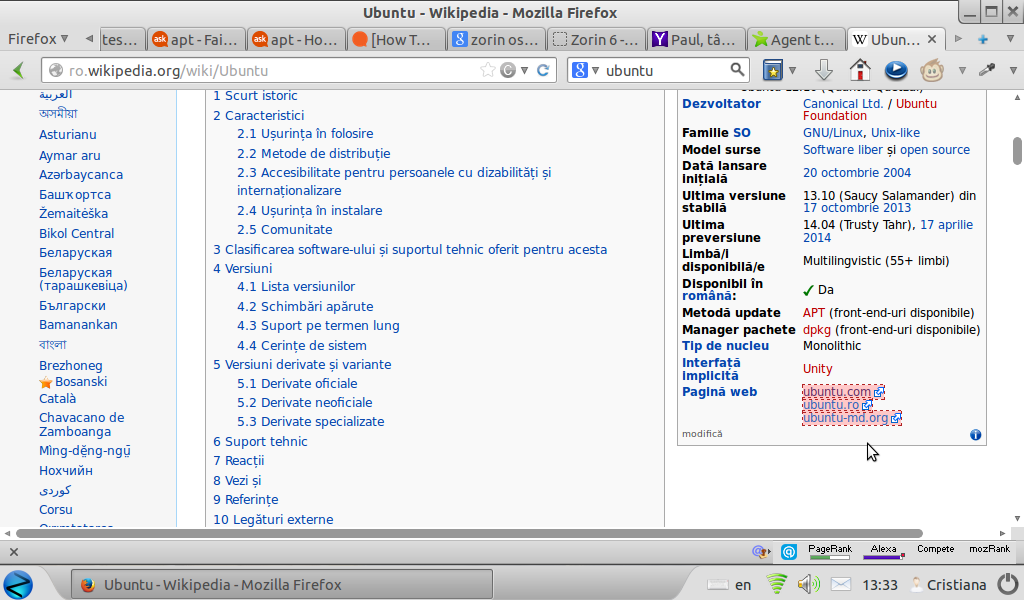Open the Unity interface link
1024x600 pixels.
818,369
